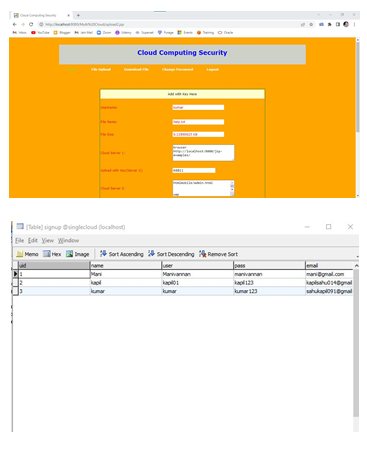Open the Image viewer tool

78,254
